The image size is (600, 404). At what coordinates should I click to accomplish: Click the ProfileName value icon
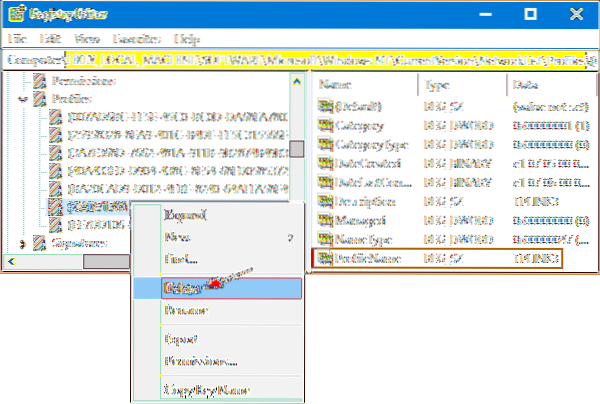(x=324, y=259)
